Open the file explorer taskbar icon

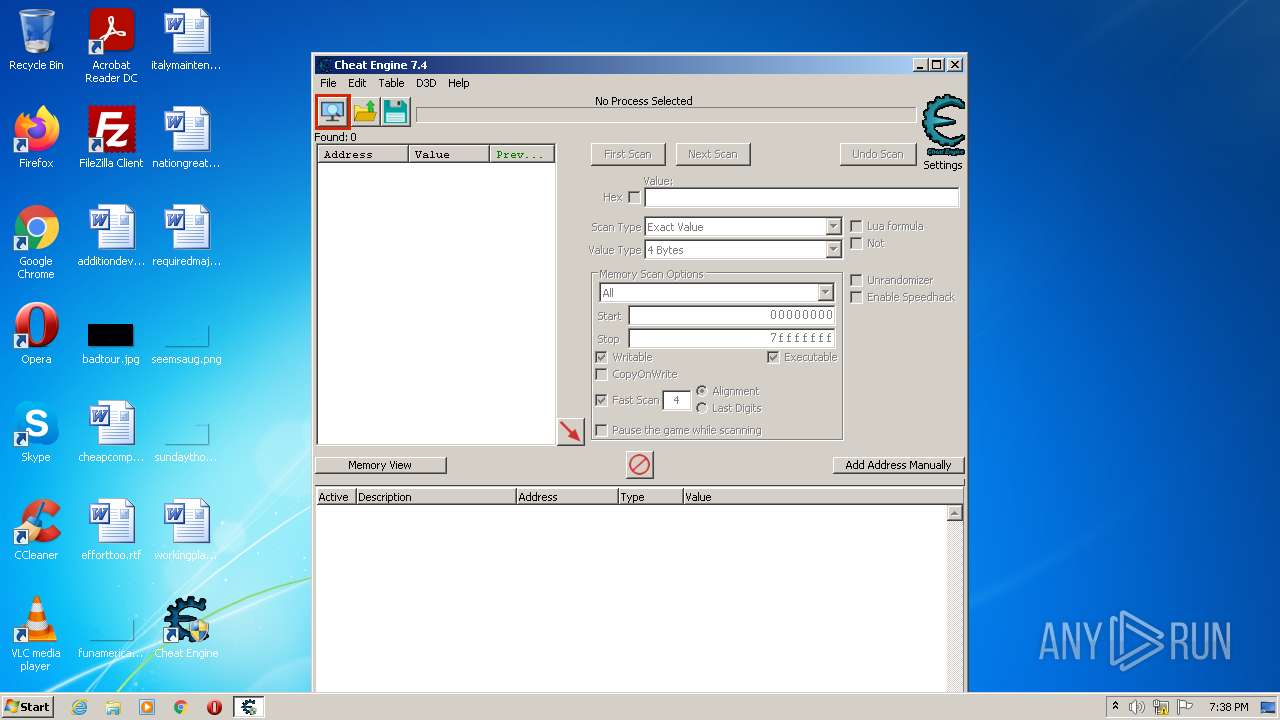tap(113, 707)
